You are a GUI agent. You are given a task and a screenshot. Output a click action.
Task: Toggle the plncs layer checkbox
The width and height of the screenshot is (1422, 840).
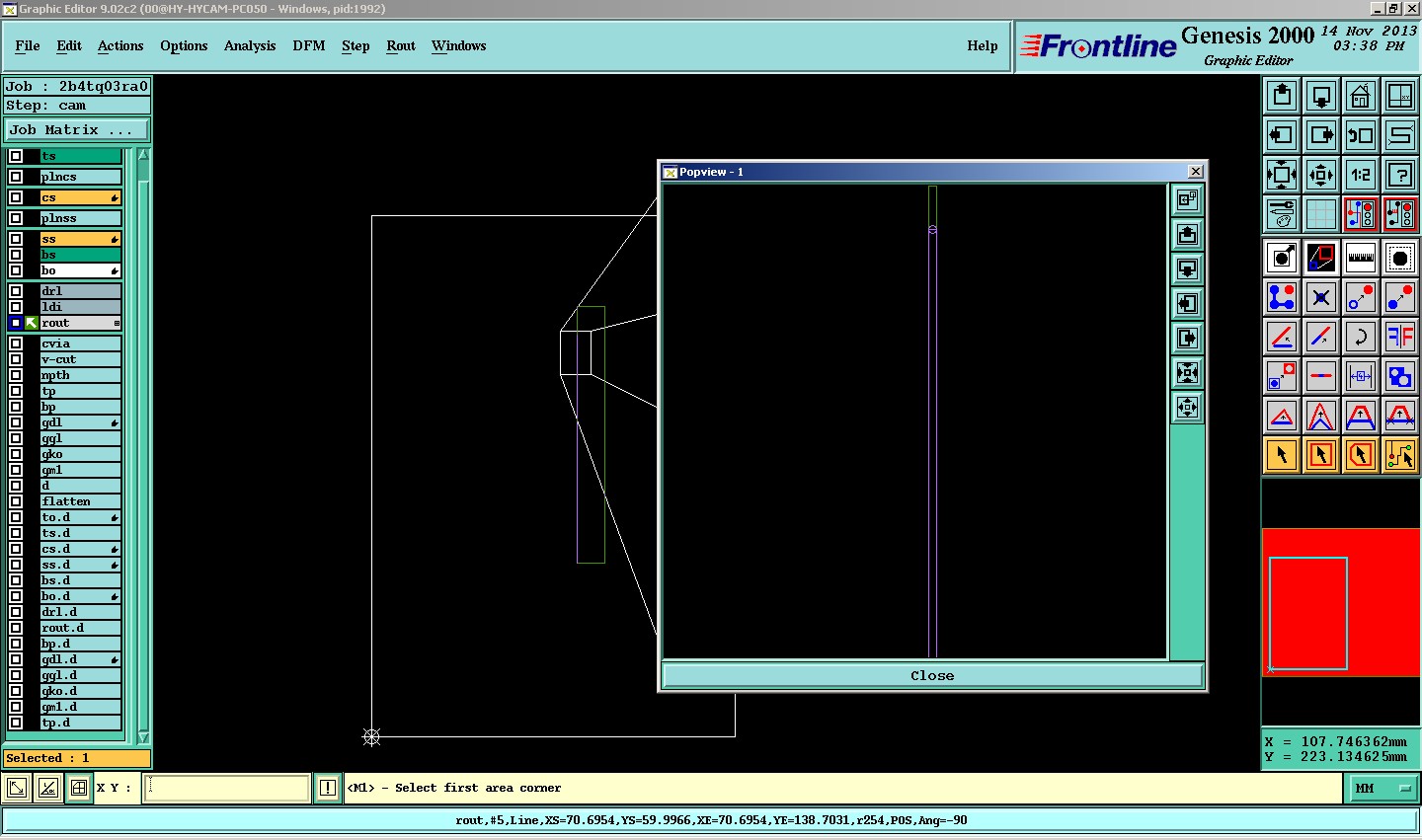(x=16, y=177)
